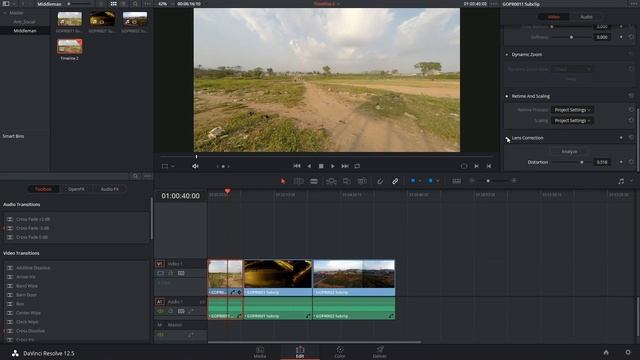This screenshot has height=360, width=640.
Task: Open the Toolbox tab in effects library
Action: [43, 189]
